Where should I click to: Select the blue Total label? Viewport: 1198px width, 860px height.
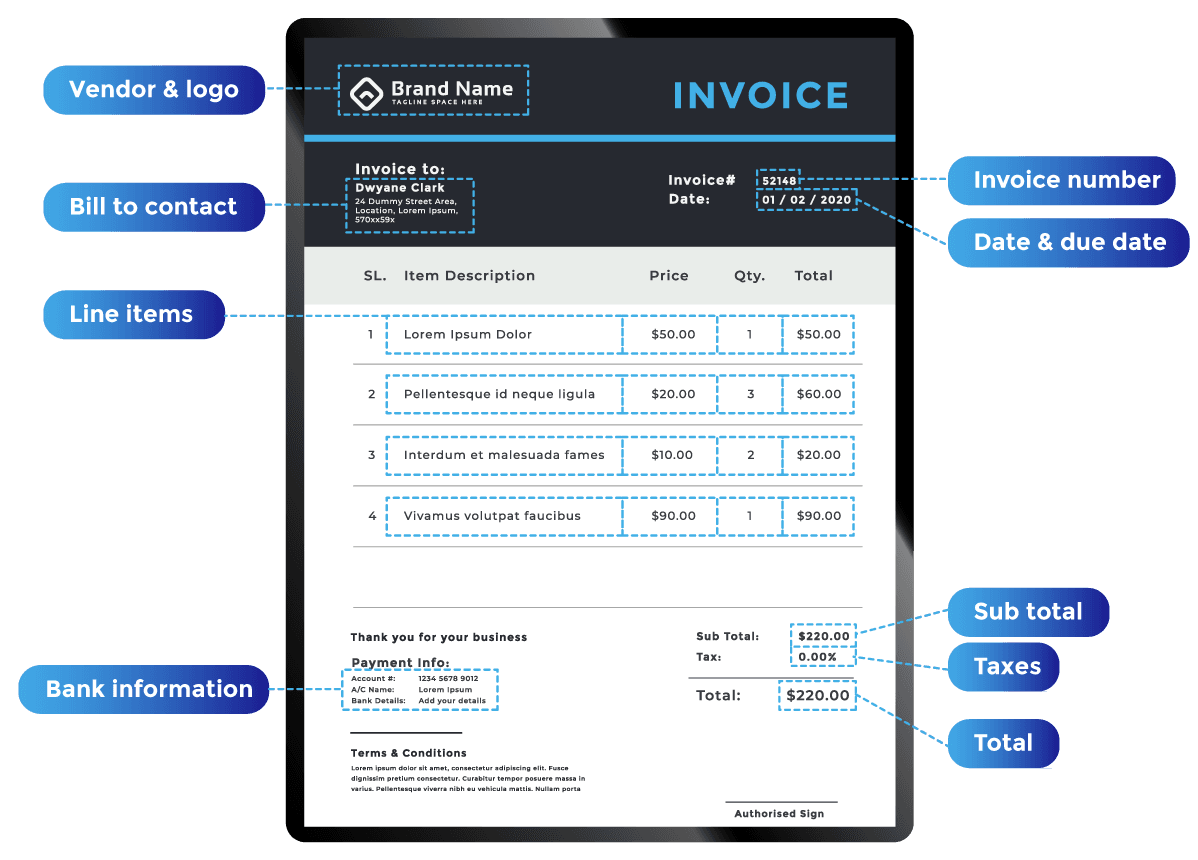pyautogui.click(x=1003, y=743)
